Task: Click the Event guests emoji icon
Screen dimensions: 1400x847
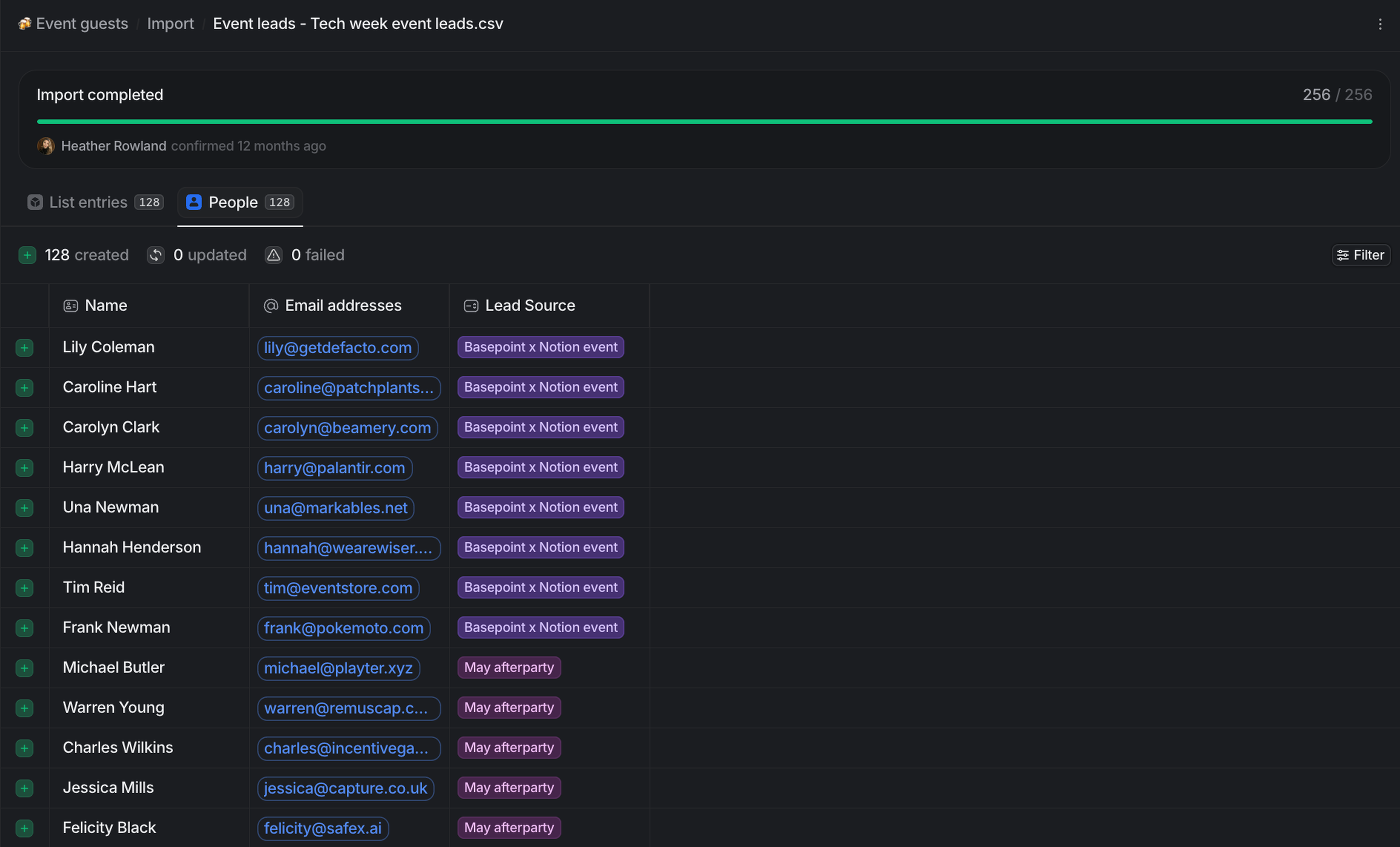Action: (24, 24)
